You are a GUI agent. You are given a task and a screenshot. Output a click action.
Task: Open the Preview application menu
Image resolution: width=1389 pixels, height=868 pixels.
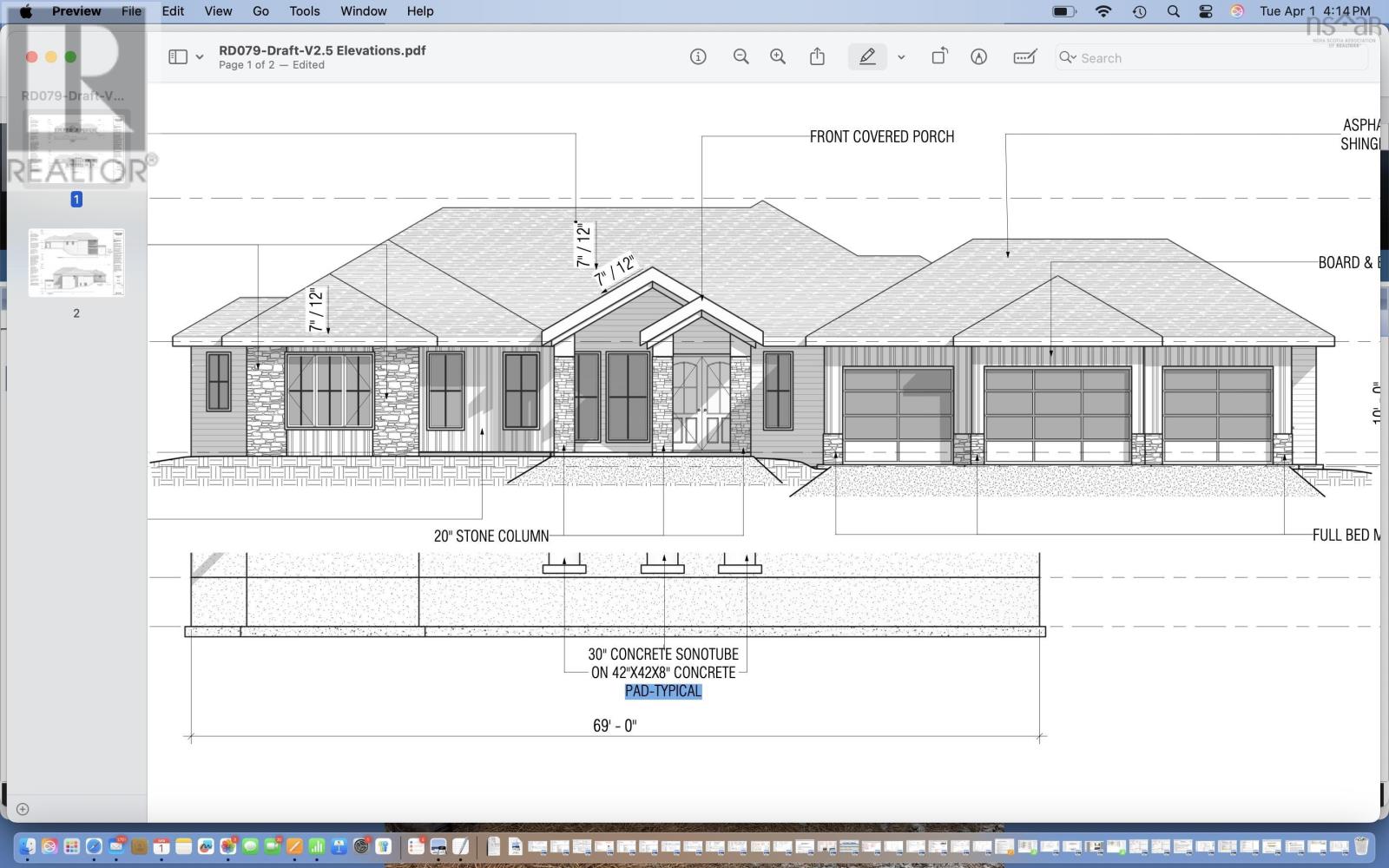point(76,11)
